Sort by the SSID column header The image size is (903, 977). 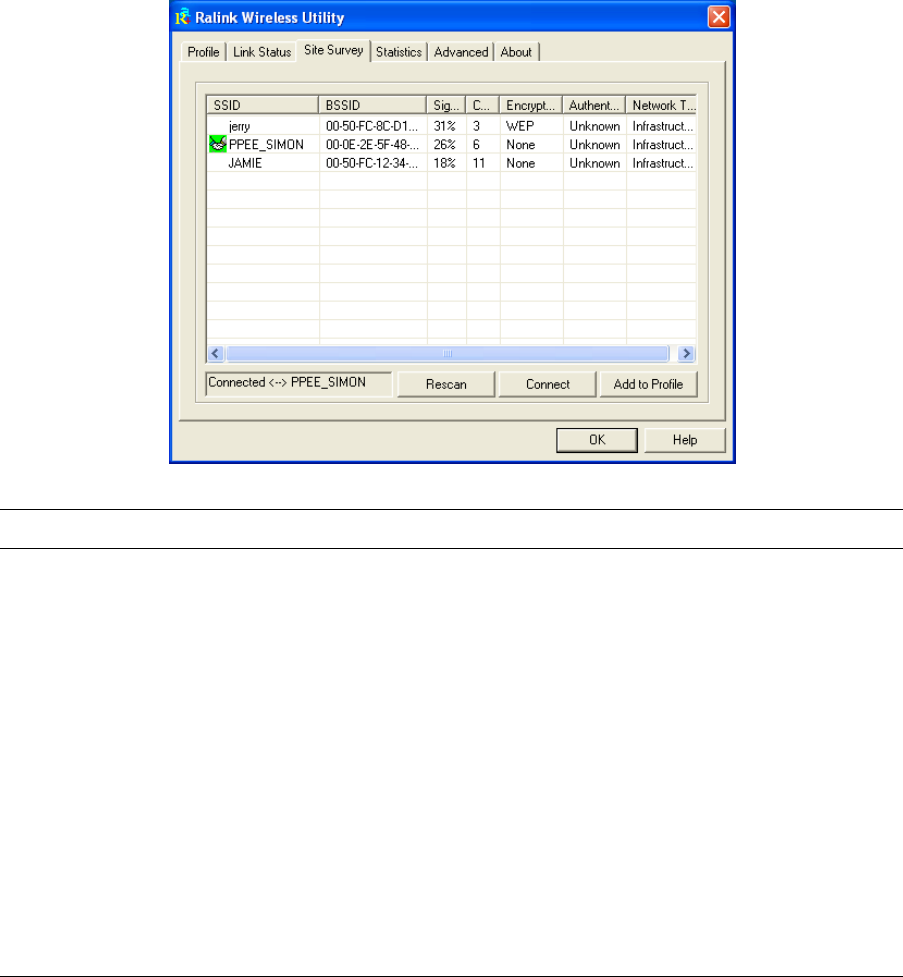(262, 105)
